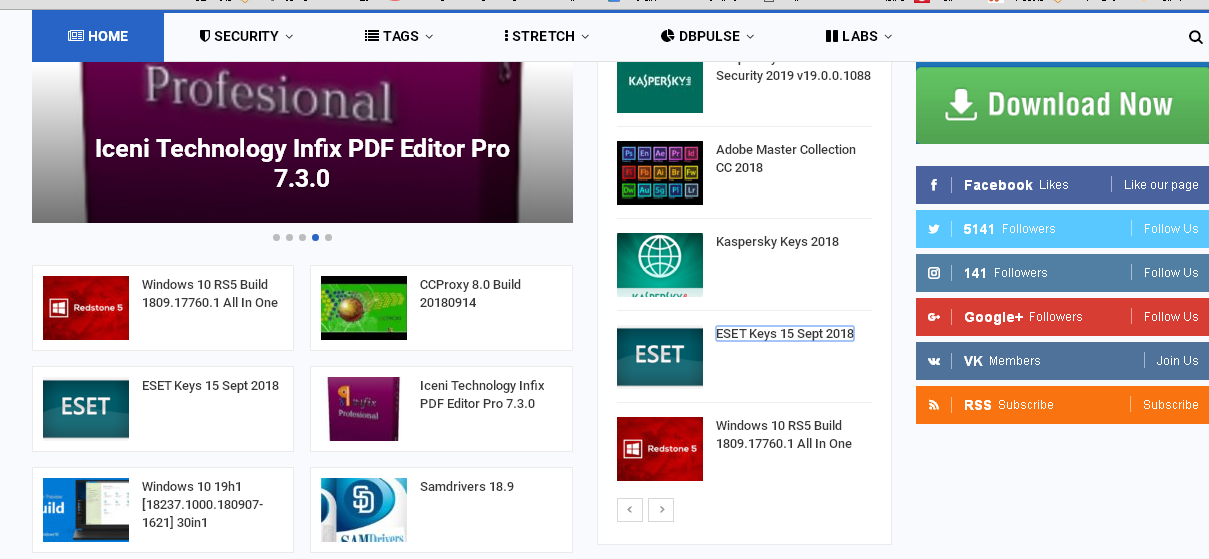Click Join Us on VK bar
The height and width of the screenshot is (559, 1209).
pyautogui.click(x=1177, y=361)
